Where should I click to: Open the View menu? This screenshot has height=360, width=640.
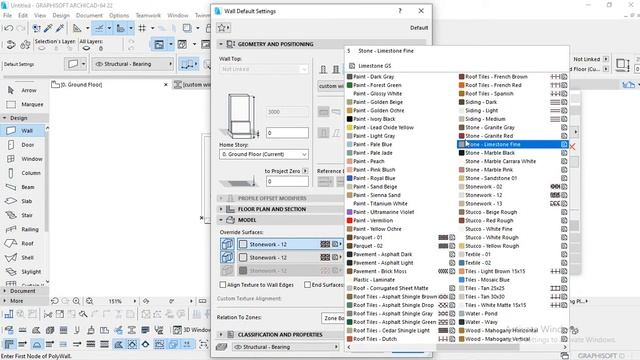pos(40,16)
